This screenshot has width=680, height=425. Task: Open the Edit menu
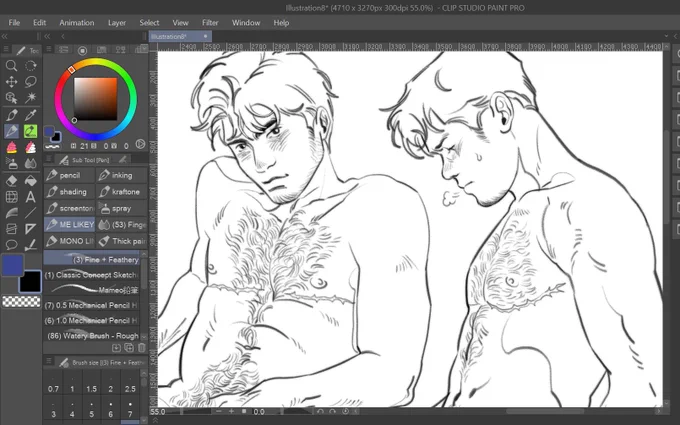[39, 23]
